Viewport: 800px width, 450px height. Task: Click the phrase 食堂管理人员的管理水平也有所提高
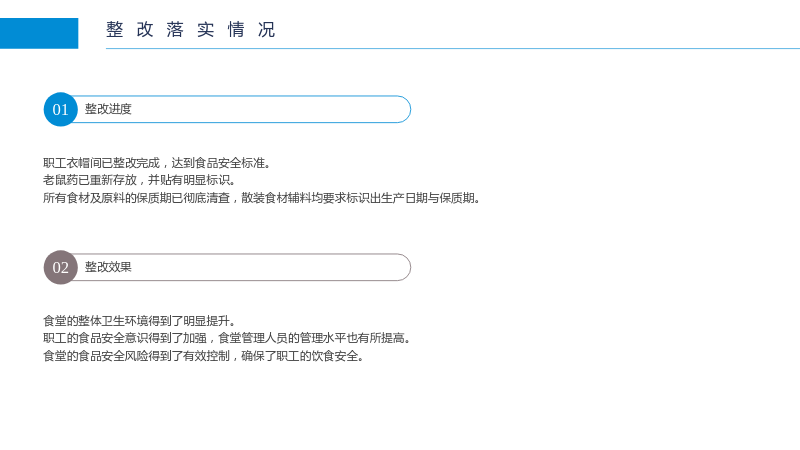(314, 338)
